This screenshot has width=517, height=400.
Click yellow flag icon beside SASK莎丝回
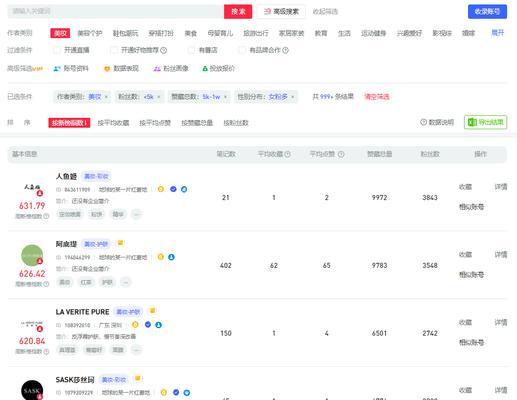pos(137,379)
